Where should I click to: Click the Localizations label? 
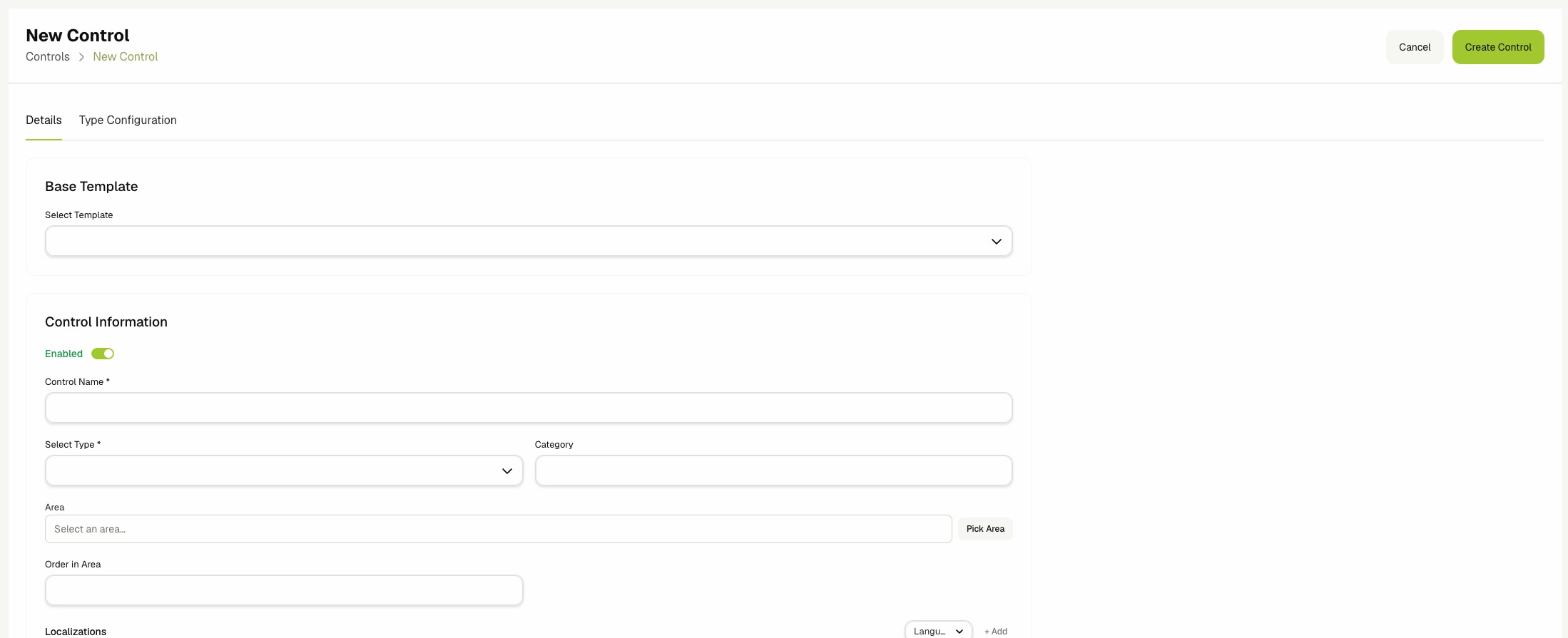(76, 632)
